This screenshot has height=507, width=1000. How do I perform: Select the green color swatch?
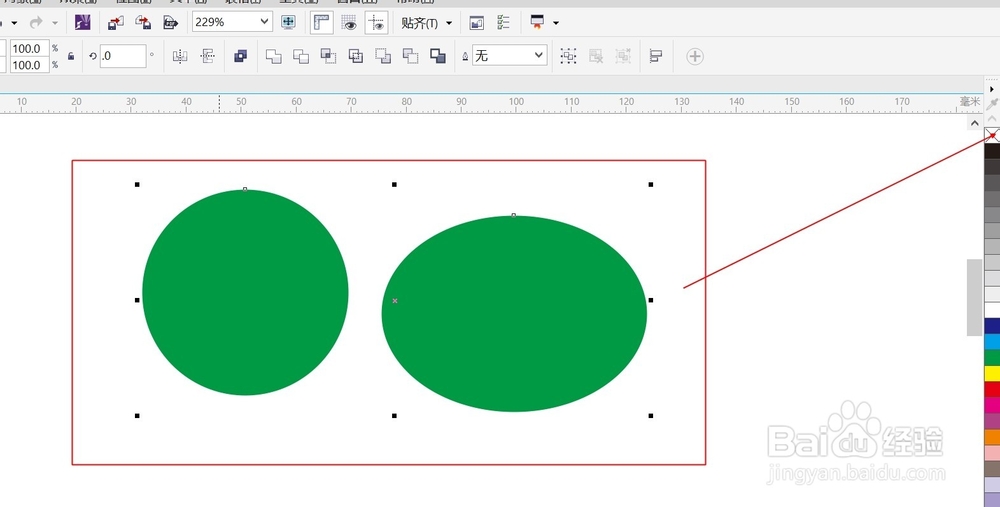992,358
